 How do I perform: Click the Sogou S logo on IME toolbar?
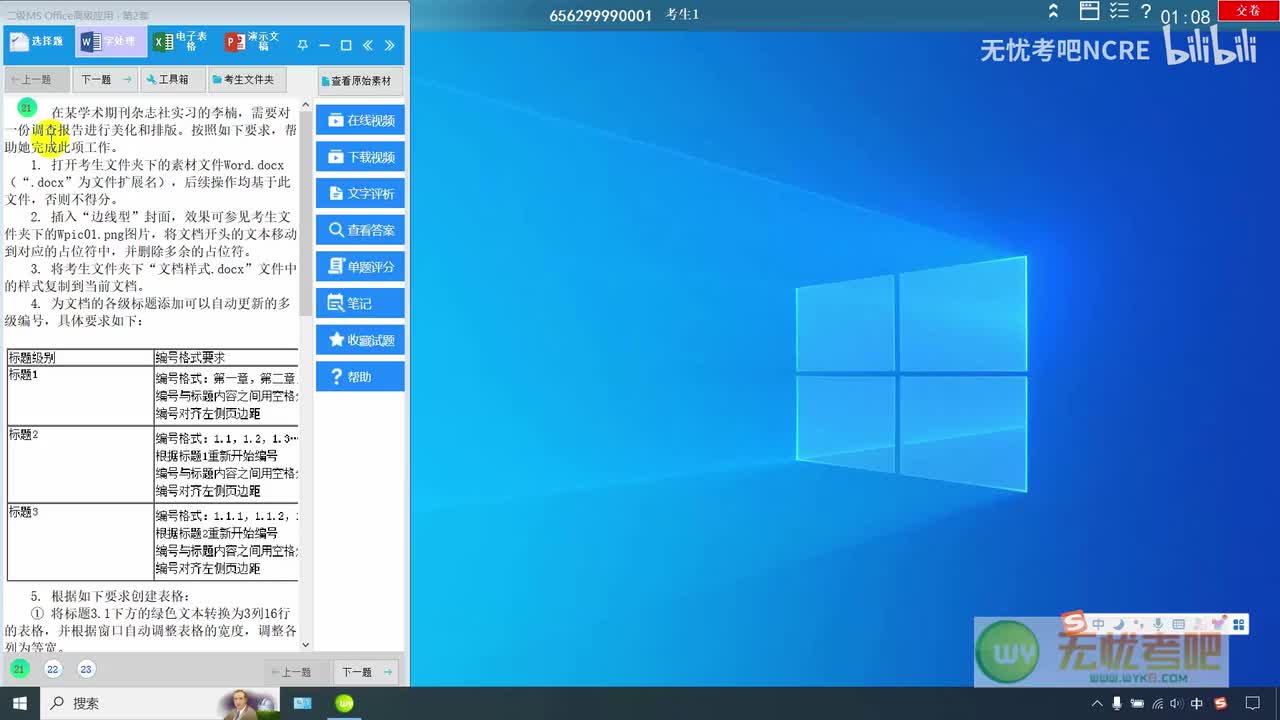pos(1074,624)
